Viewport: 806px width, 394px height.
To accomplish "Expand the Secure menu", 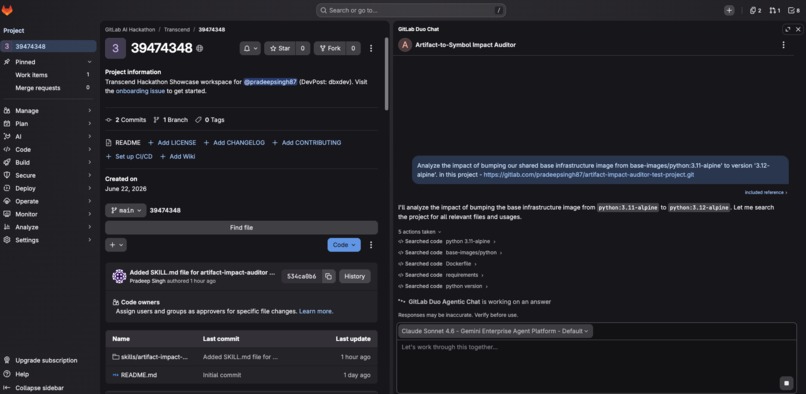I will (47, 175).
